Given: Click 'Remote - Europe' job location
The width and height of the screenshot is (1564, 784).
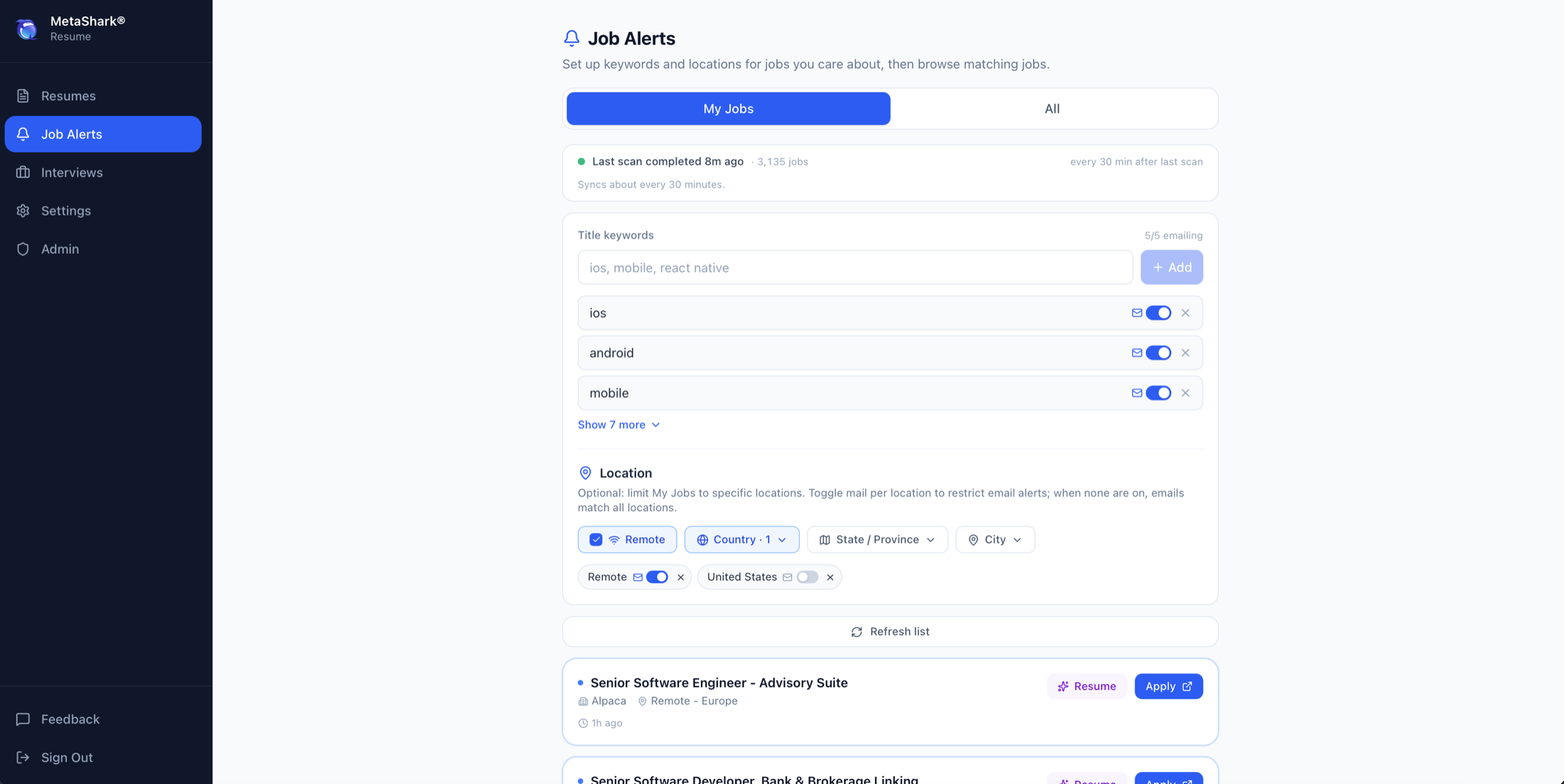Looking at the screenshot, I should [694, 701].
